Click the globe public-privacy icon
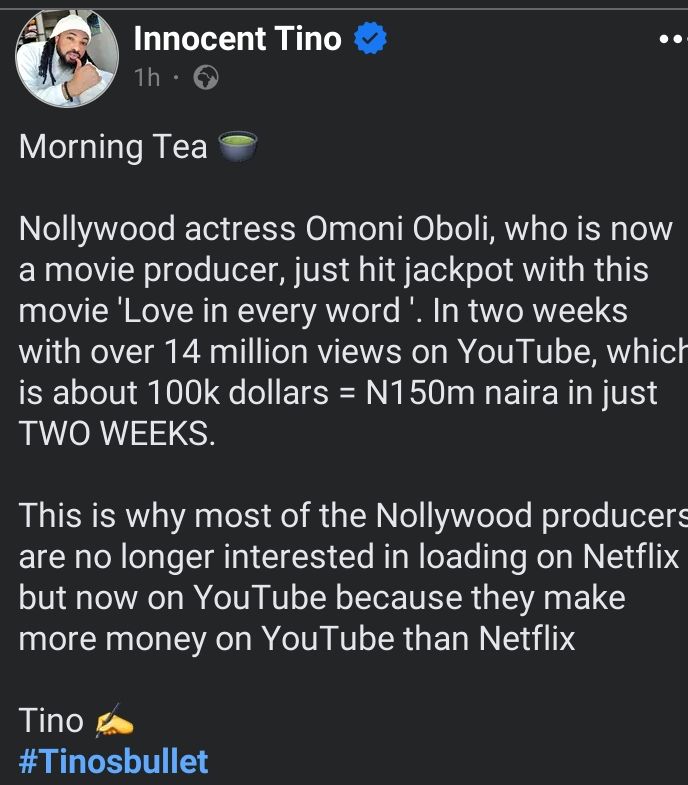The width and height of the screenshot is (688, 785). (x=205, y=77)
